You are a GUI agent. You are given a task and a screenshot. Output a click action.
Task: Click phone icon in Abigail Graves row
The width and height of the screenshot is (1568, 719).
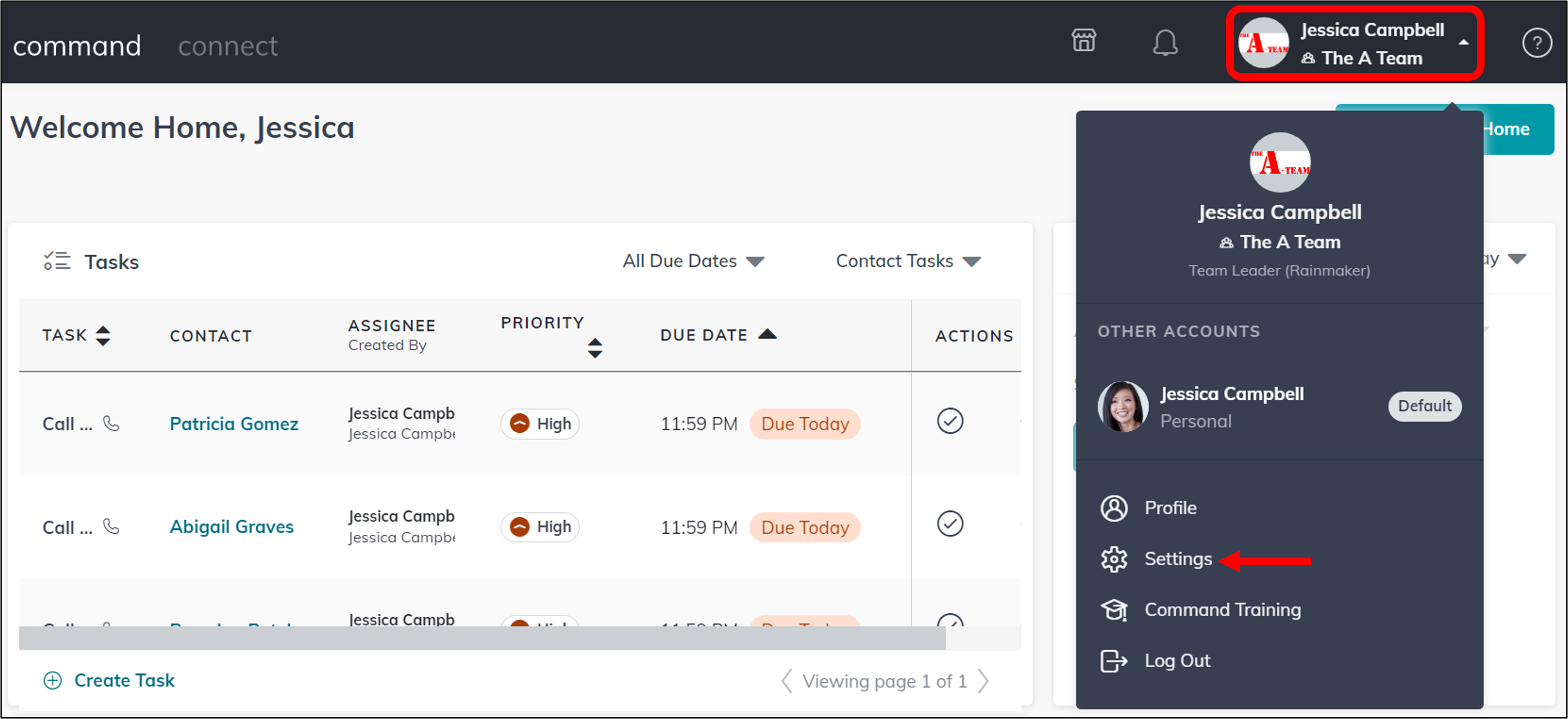pos(111,526)
